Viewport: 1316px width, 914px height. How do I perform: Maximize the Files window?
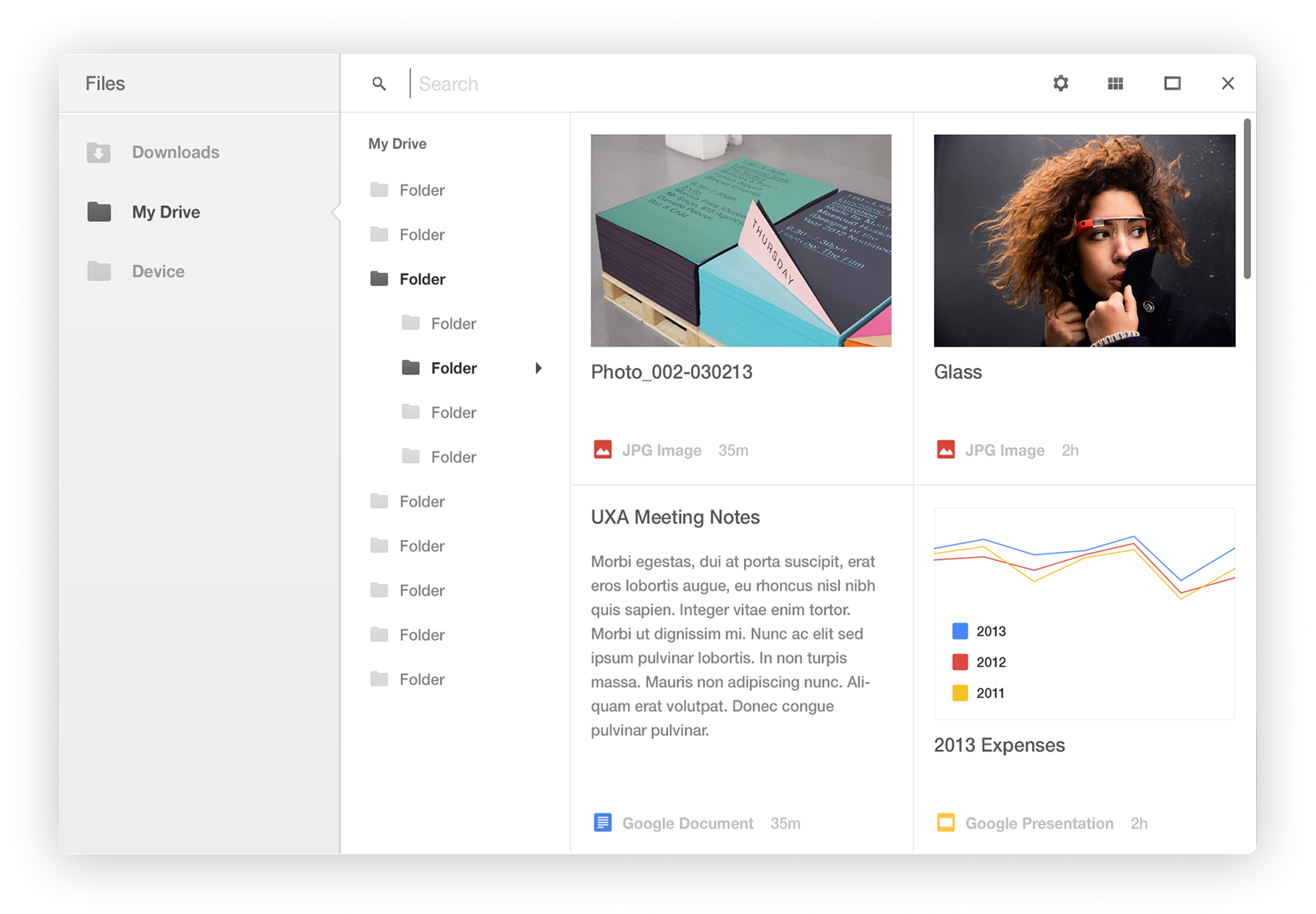coord(1172,83)
